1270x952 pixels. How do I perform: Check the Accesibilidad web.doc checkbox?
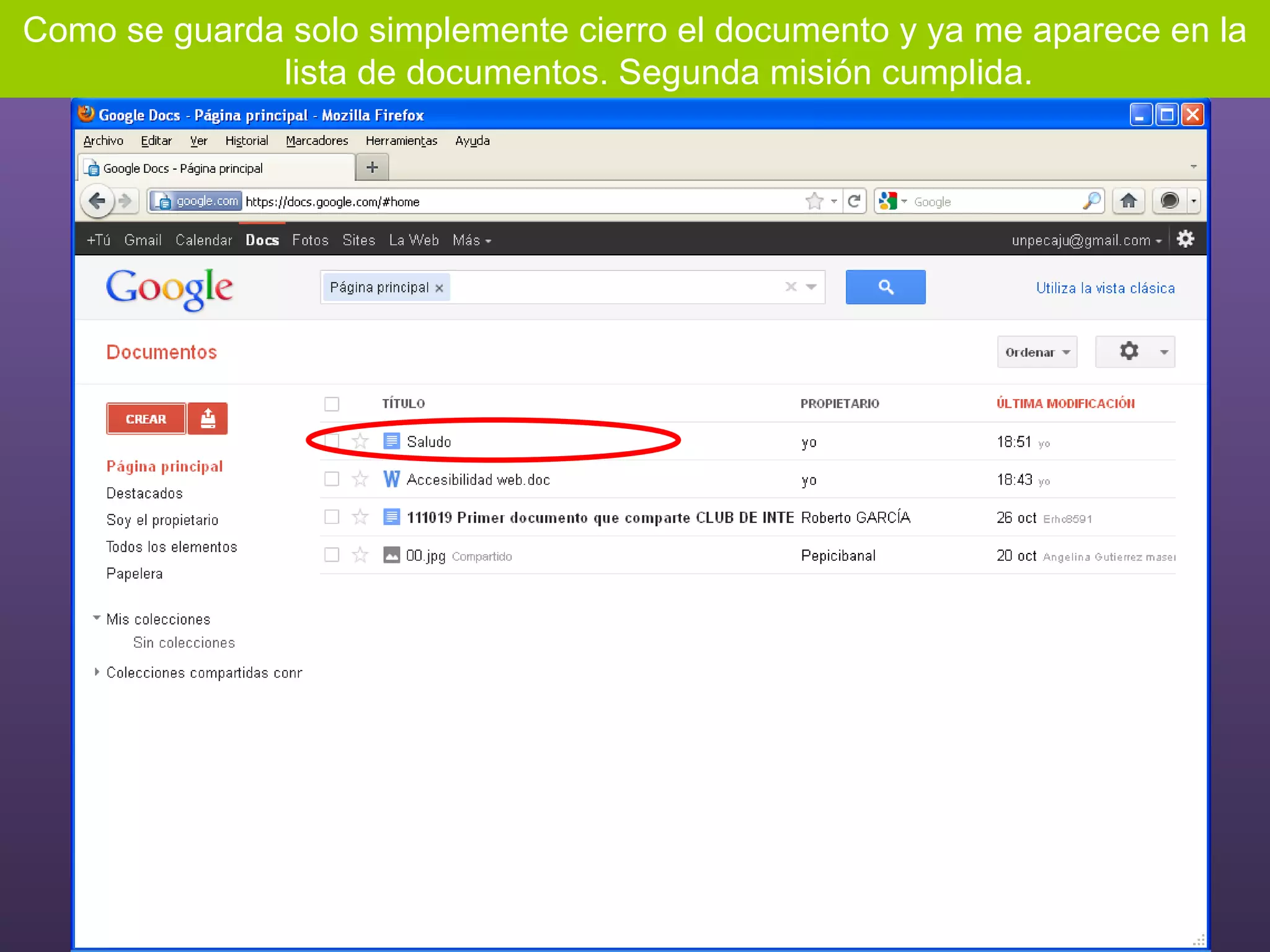(x=332, y=479)
